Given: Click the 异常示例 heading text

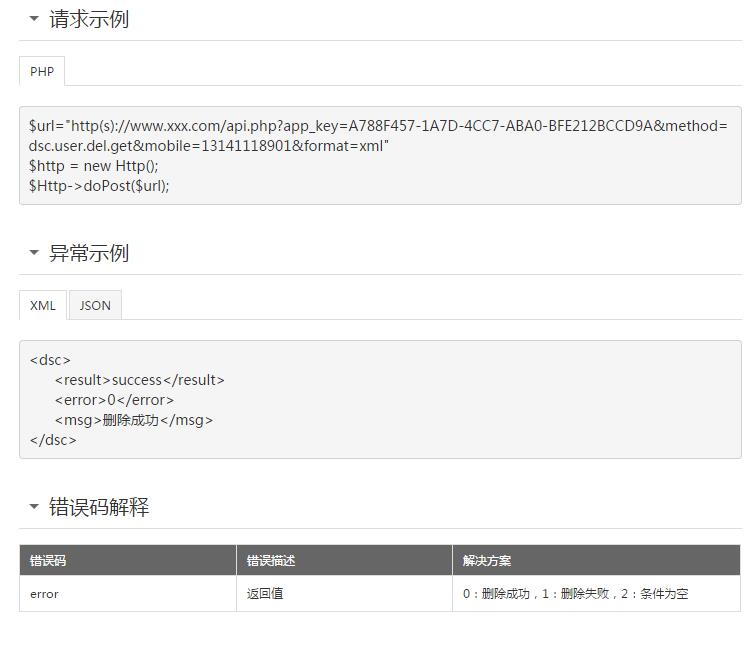Looking at the screenshot, I should (x=89, y=253).
